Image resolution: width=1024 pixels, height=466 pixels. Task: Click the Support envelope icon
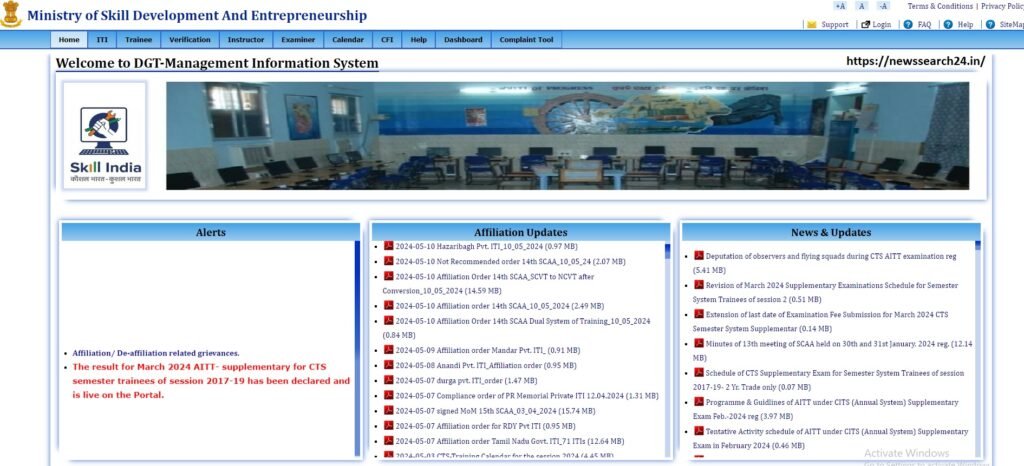[812, 24]
